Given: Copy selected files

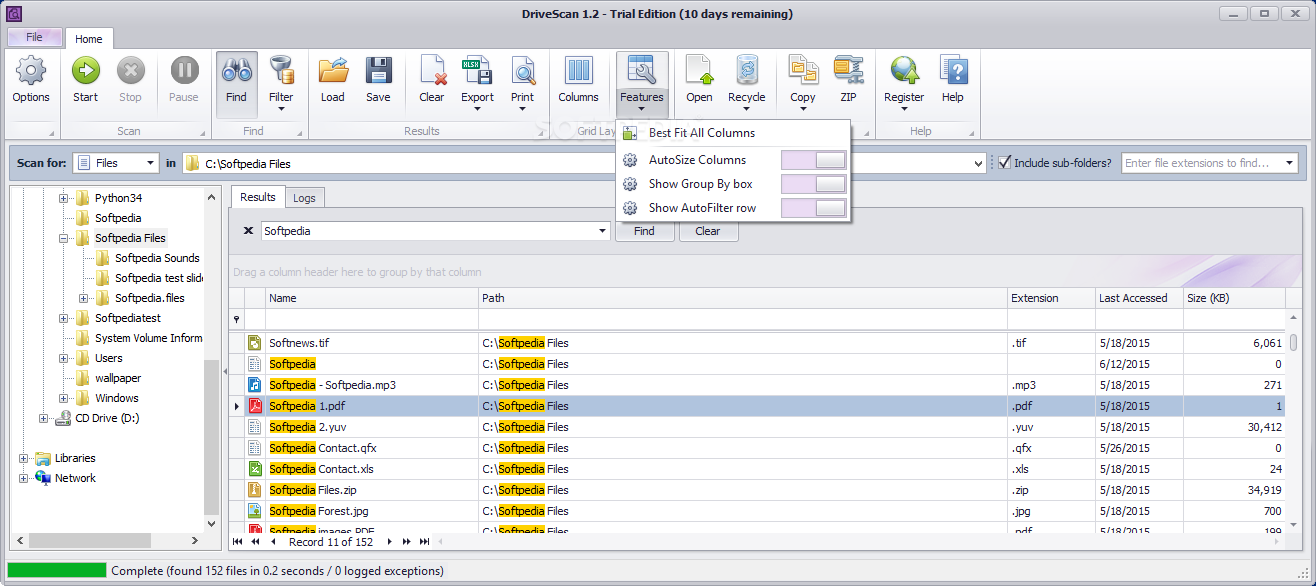Looking at the screenshot, I should click(803, 85).
